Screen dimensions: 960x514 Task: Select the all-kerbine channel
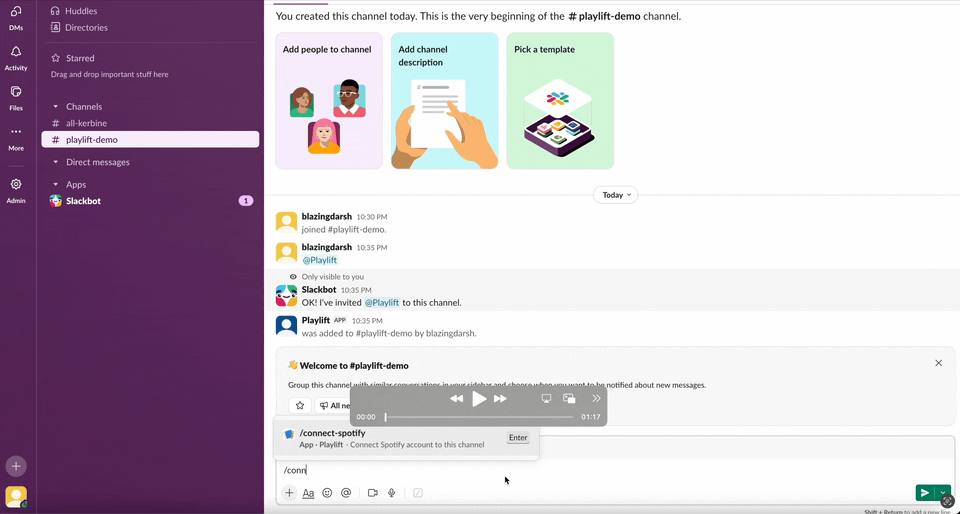[x=86, y=123]
